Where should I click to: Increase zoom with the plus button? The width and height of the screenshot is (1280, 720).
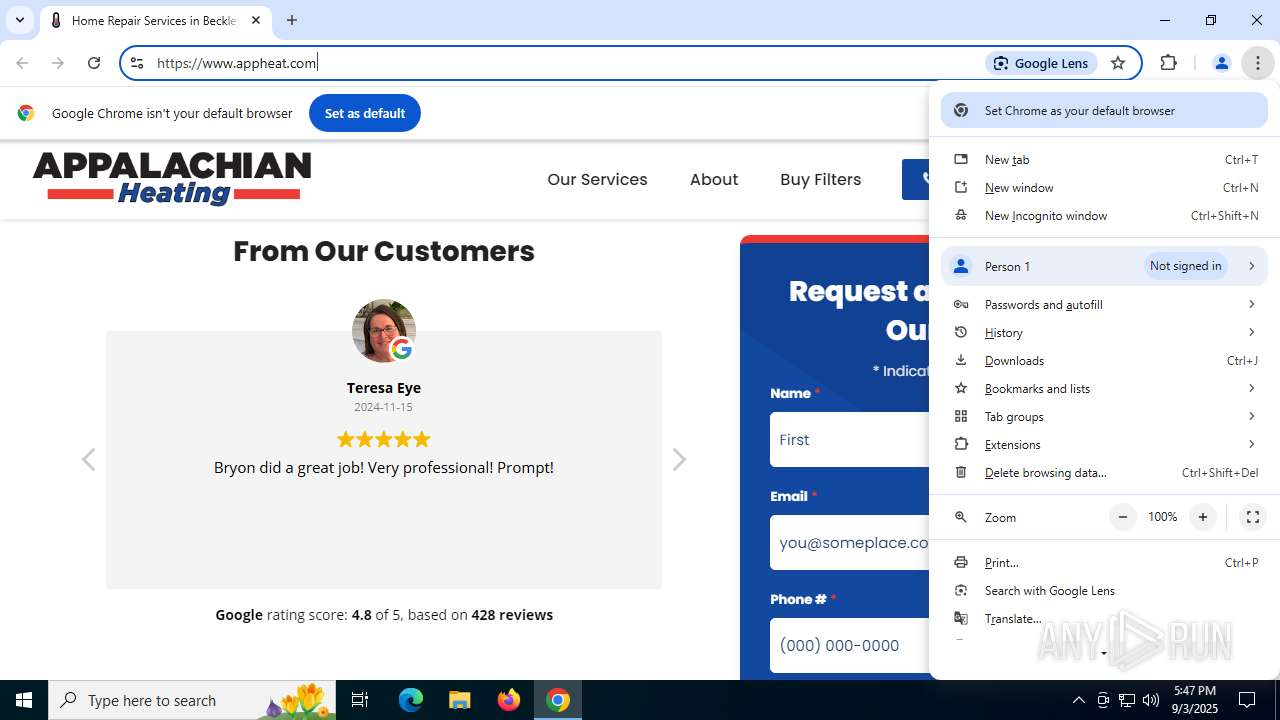1203,517
